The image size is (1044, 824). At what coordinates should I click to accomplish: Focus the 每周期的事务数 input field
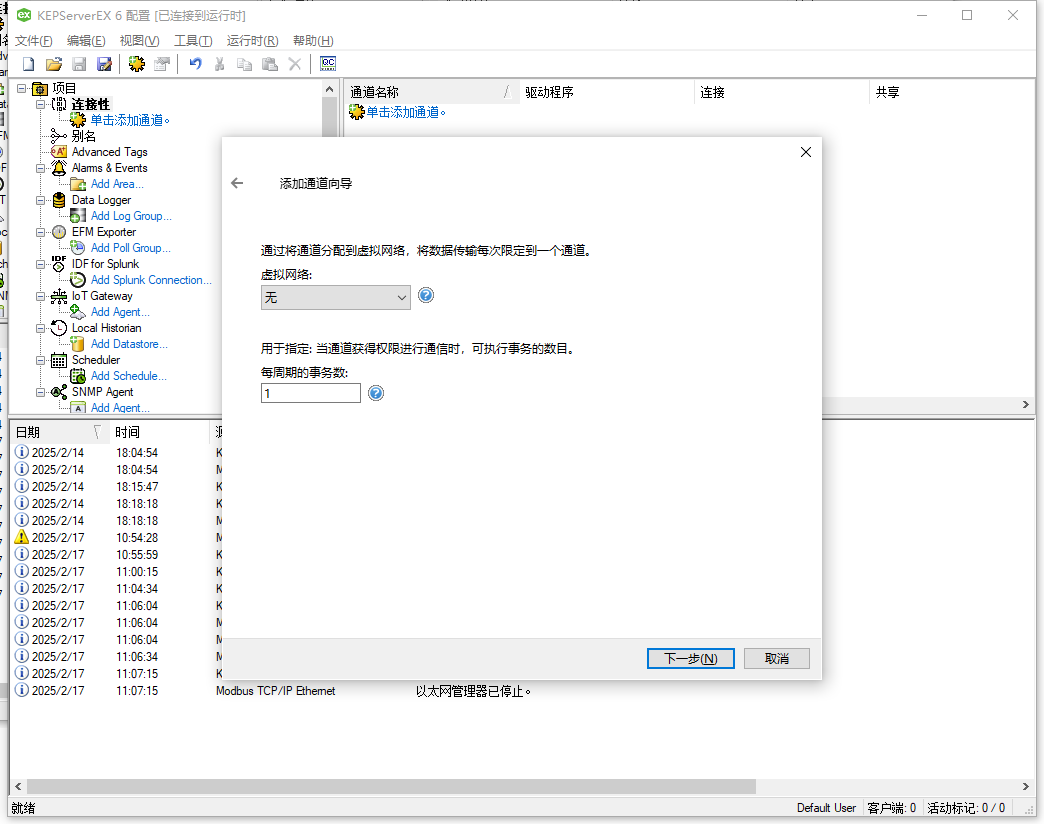[x=311, y=393]
